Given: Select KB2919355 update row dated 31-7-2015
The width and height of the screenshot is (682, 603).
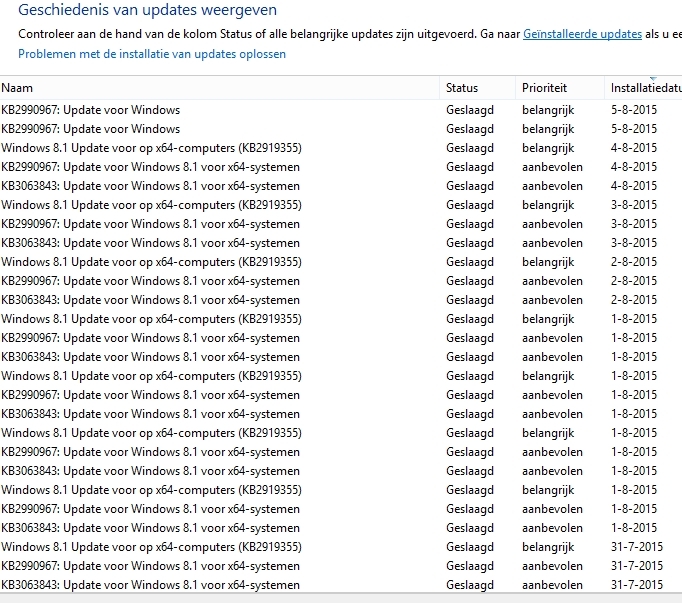Looking at the screenshot, I should (341, 547).
